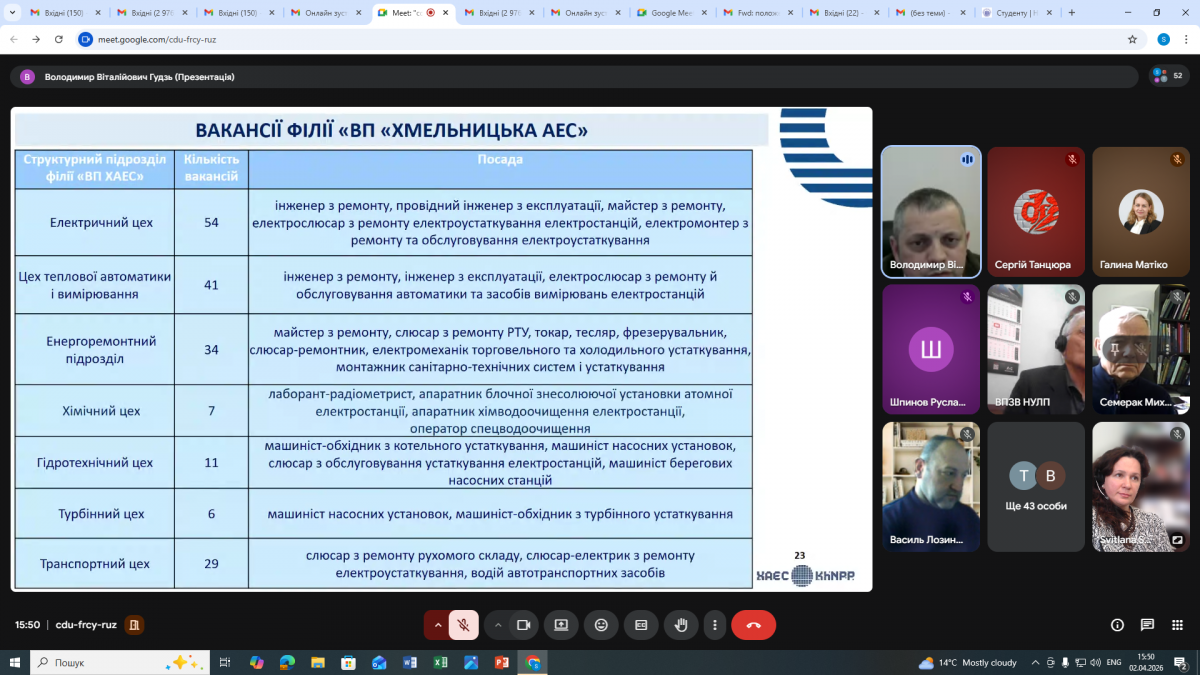Bookmark this page with star icon
Image resolution: width=1200 pixels, height=675 pixels.
coord(1132,39)
